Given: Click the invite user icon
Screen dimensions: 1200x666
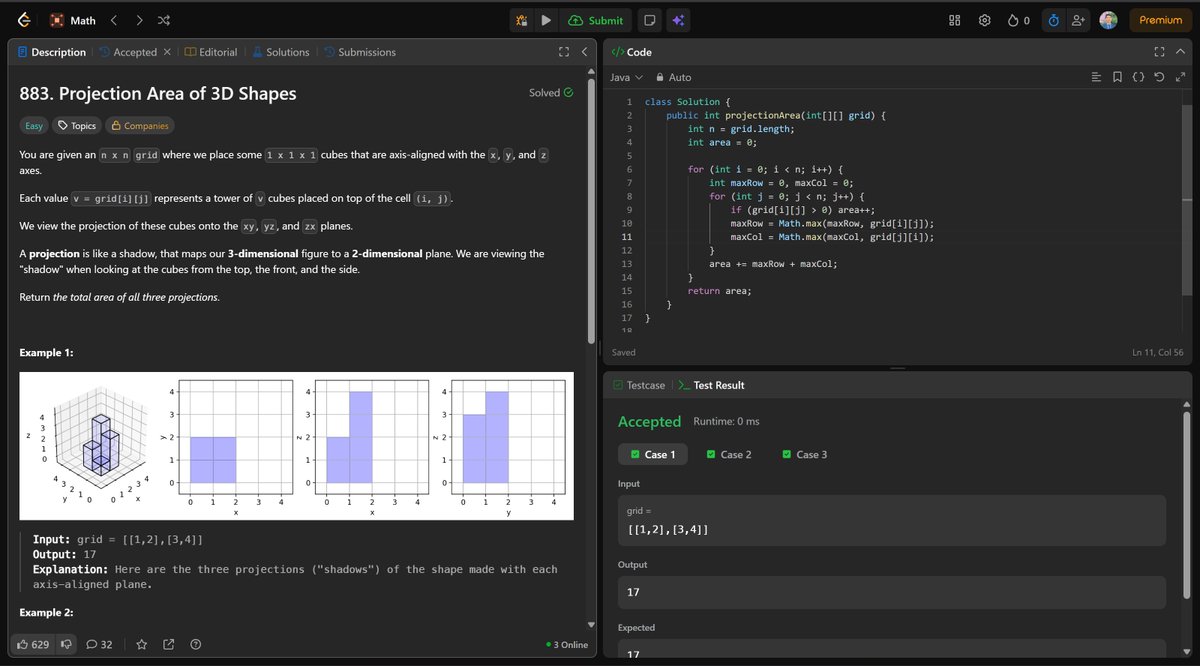Looking at the screenshot, I should pyautogui.click(x=1078, y=20).
